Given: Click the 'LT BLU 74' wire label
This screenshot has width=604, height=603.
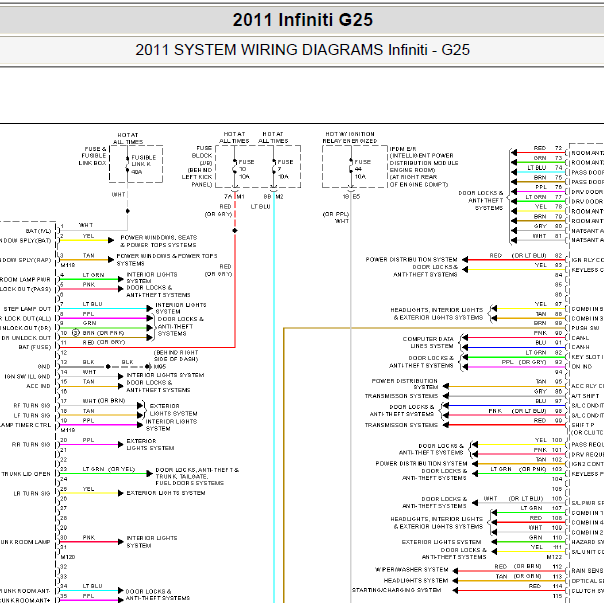Looking at the screenshot, I should 545,167.
